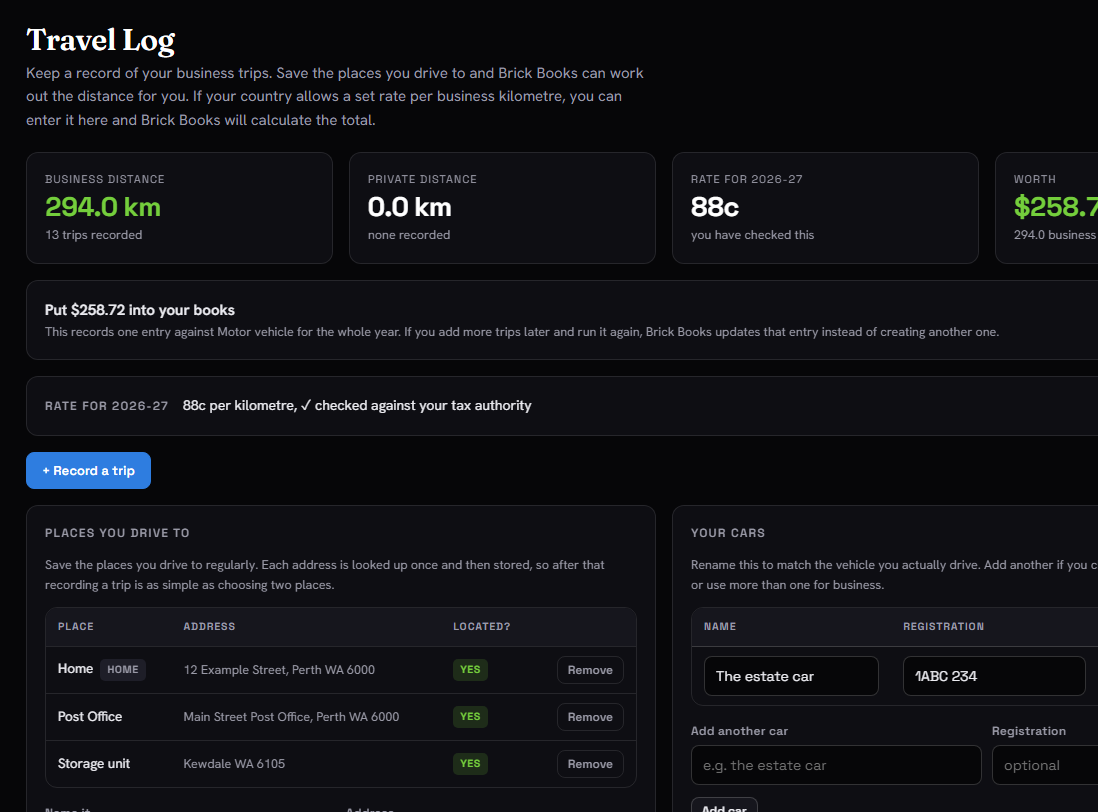Click the HOME badge beside Home
This screenshot has width=1098, height=812.
coord(123,669)
